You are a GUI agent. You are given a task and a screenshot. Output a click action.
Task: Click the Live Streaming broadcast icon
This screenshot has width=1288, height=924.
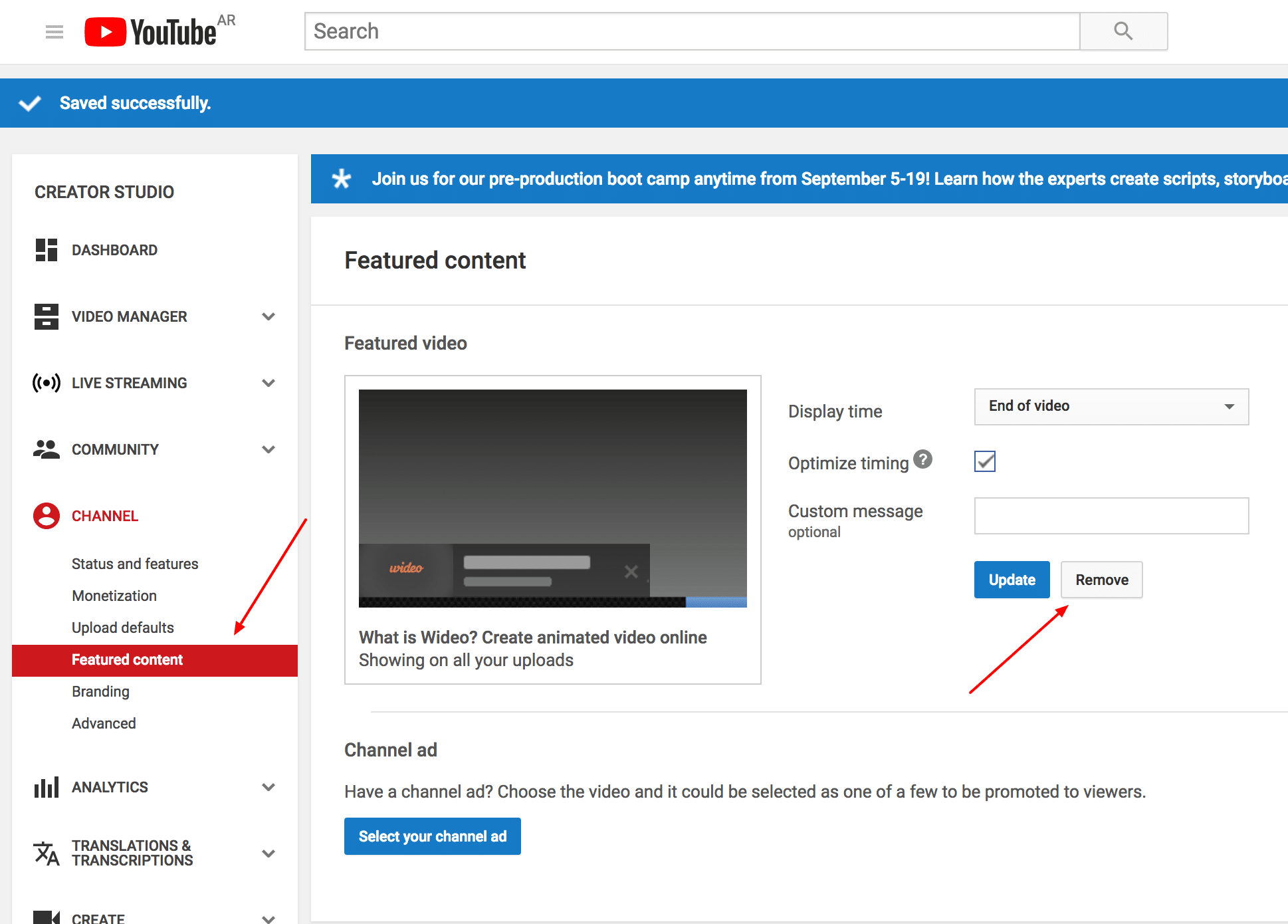(47, 383)
